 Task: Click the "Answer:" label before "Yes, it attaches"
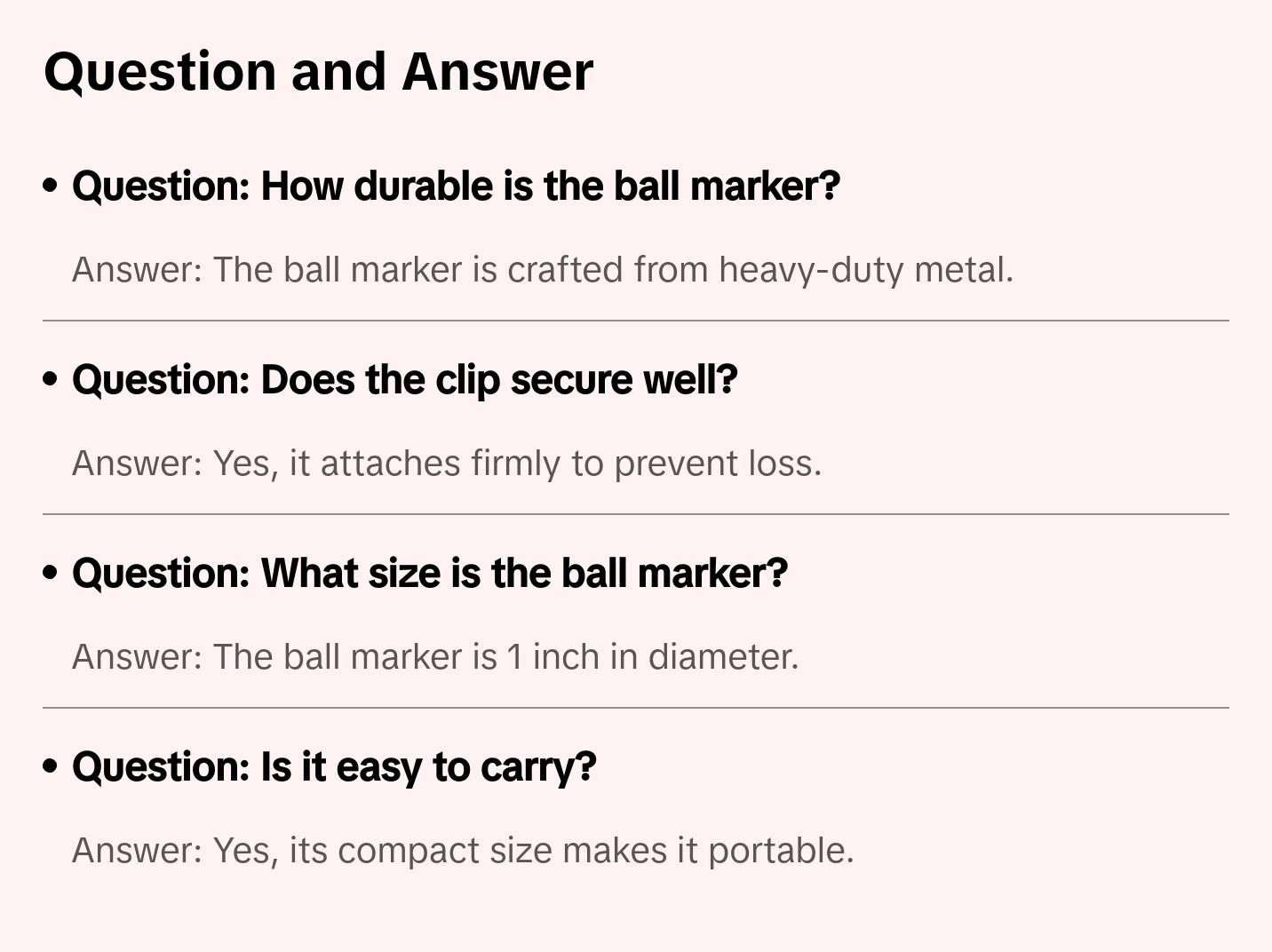pos(138,464)
